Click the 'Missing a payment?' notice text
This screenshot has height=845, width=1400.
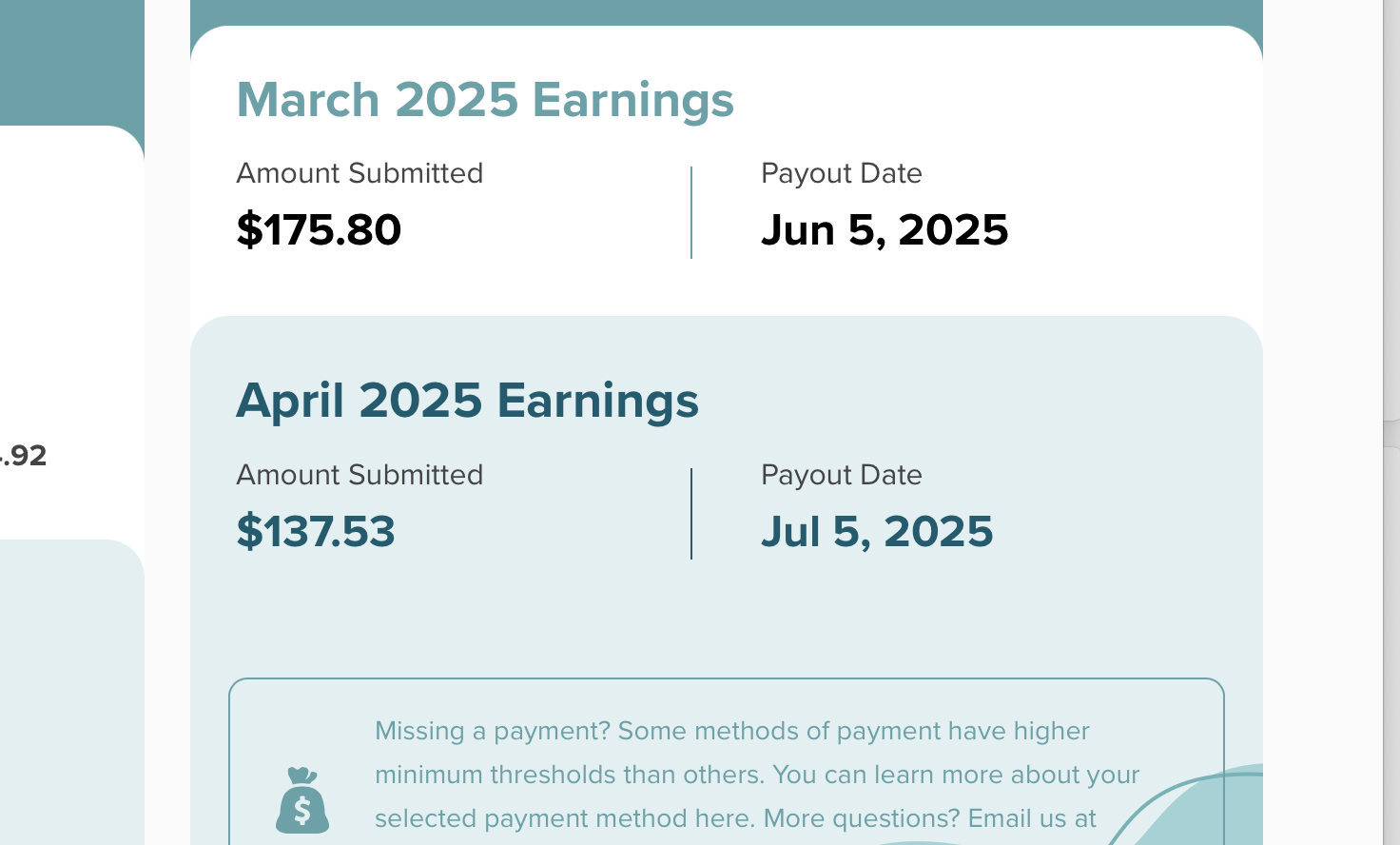tap(493, 731)
